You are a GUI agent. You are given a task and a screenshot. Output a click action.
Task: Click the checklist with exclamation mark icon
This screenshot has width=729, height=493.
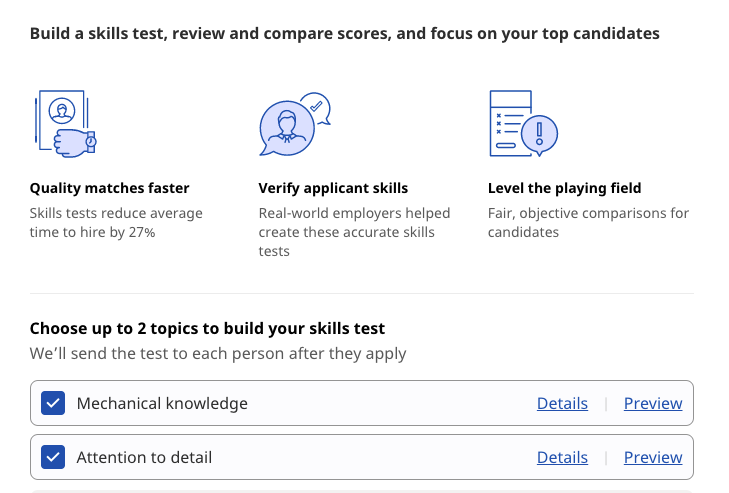click(x=521, y=124)
